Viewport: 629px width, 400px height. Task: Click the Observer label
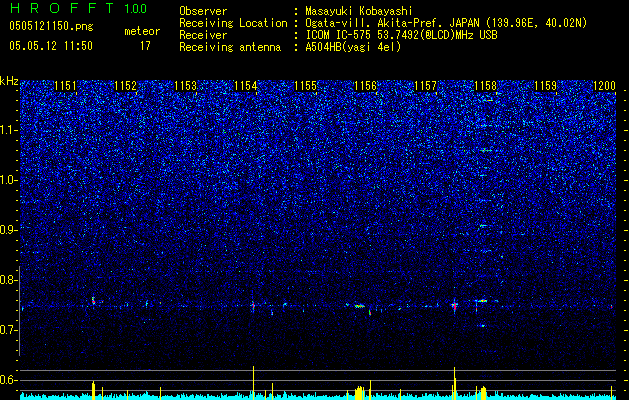[203, 11]
